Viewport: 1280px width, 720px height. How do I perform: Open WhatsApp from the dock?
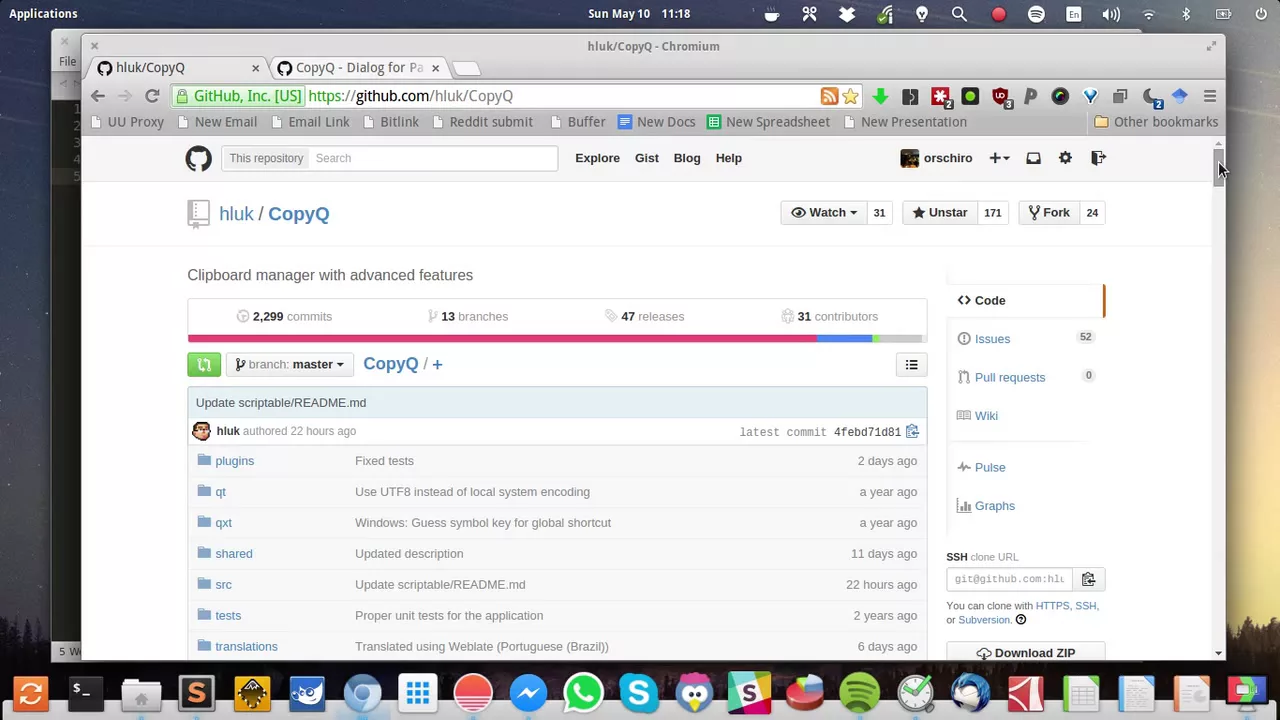click(x=583, y=692)
